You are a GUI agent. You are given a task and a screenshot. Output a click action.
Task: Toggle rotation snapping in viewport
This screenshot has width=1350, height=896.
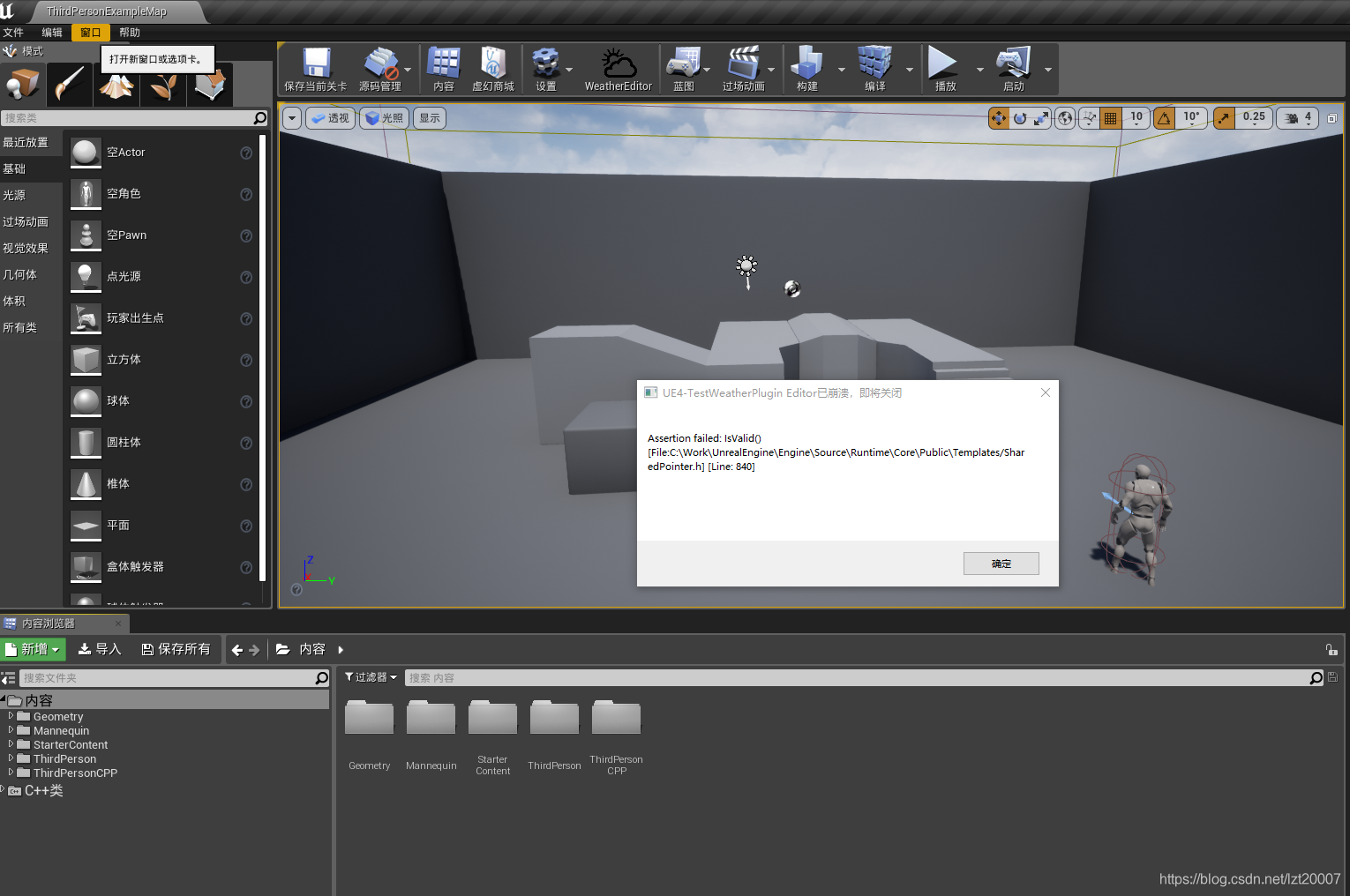1165,118
